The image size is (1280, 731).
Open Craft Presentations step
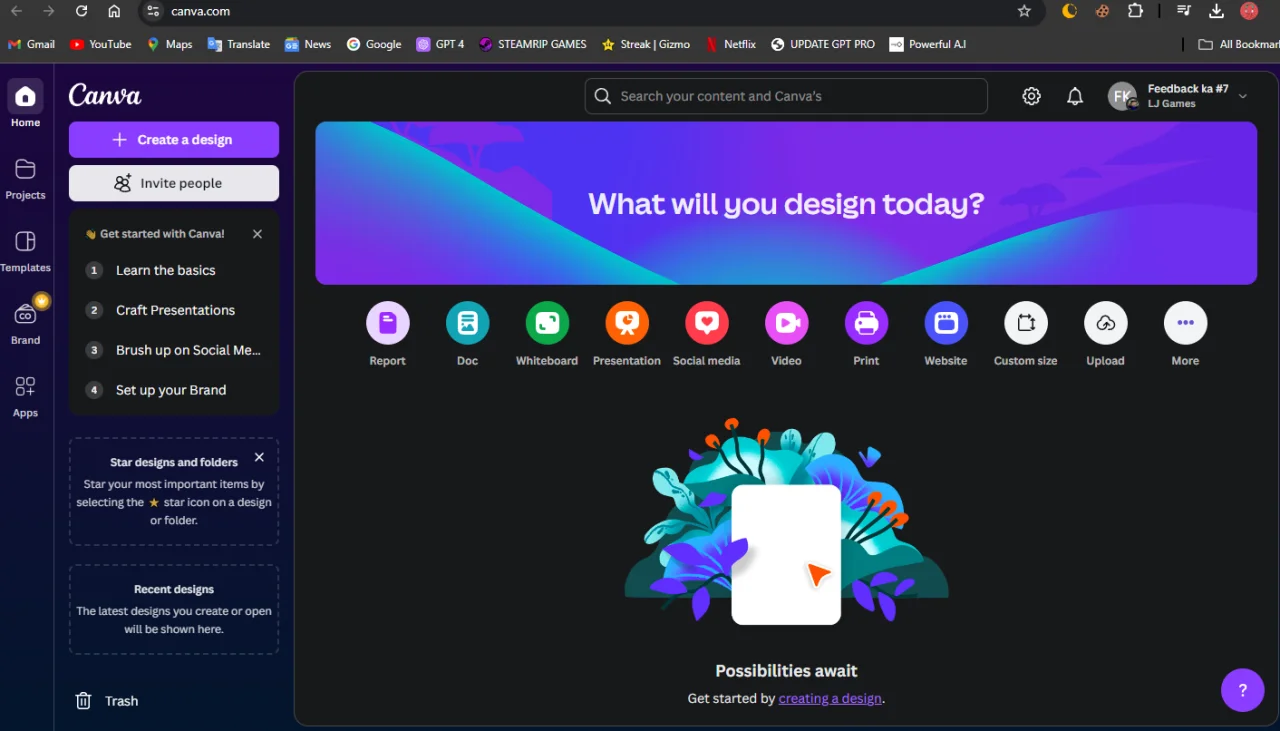coord(174,310)
